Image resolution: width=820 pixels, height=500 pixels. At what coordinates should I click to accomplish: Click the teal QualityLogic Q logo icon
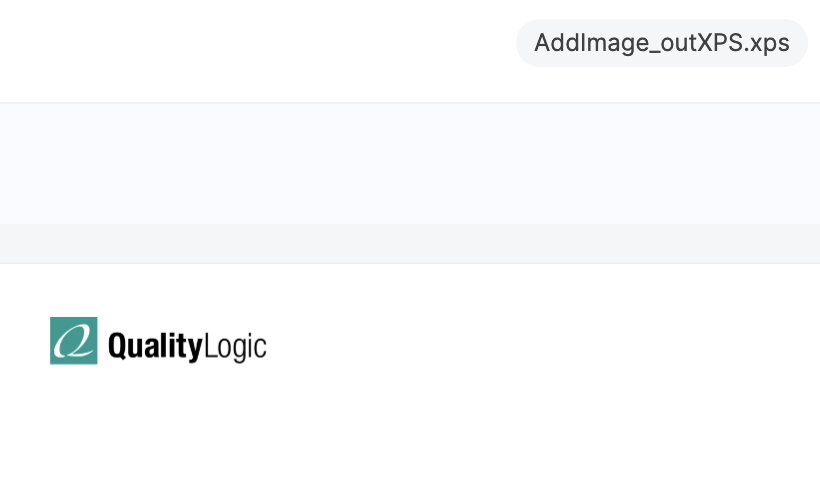point(74,341)
